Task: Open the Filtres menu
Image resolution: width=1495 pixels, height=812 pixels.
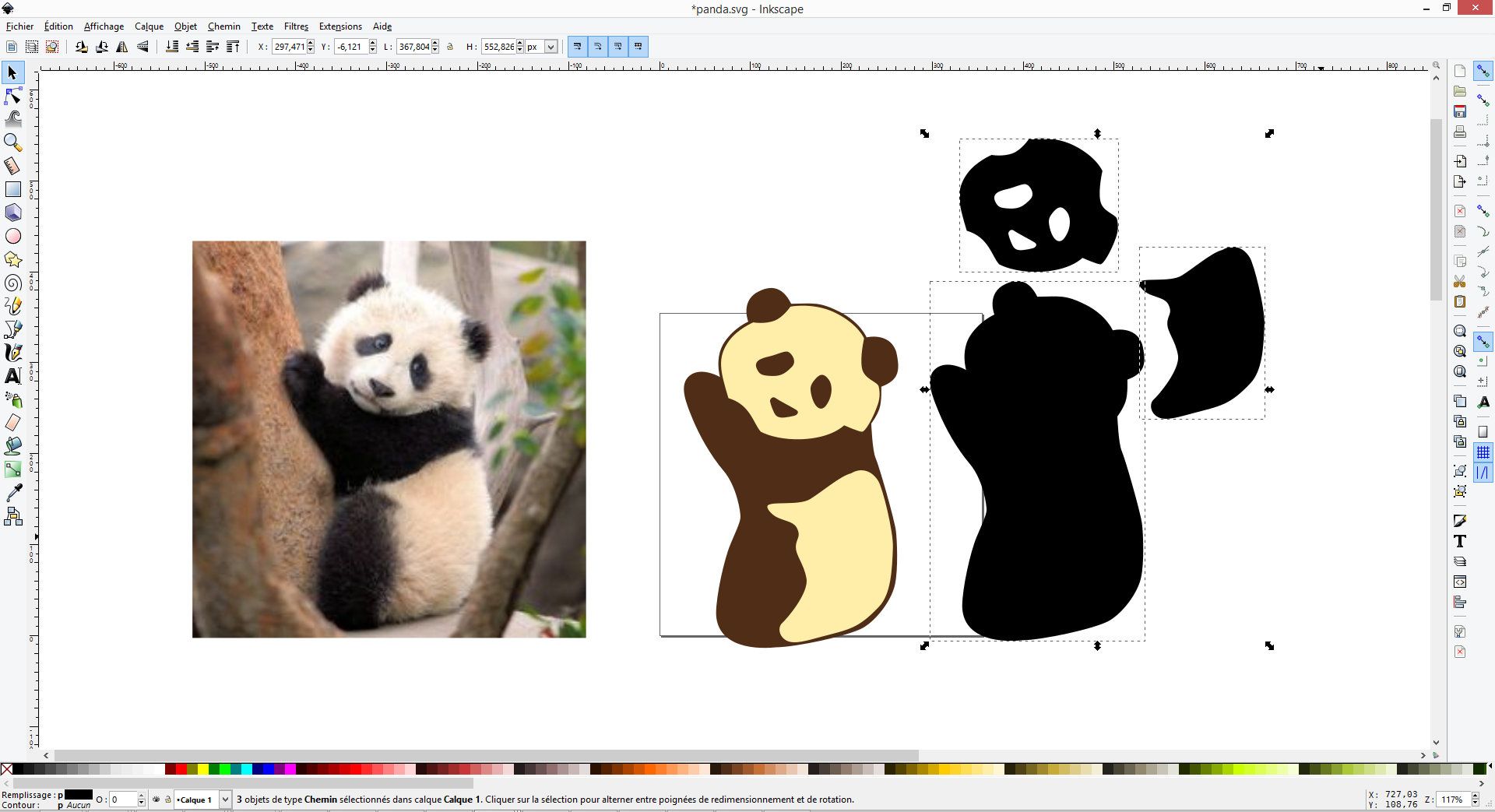Action: click(296, 26)
